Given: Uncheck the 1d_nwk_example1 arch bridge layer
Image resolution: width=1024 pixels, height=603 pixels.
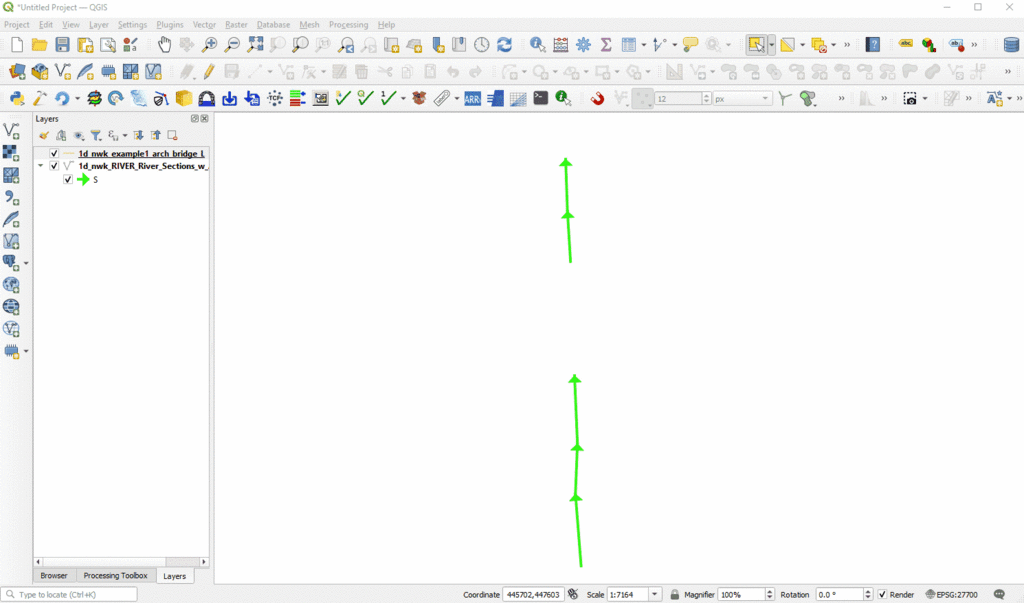Looking at the screenshot, I should (x=54, y=154).
